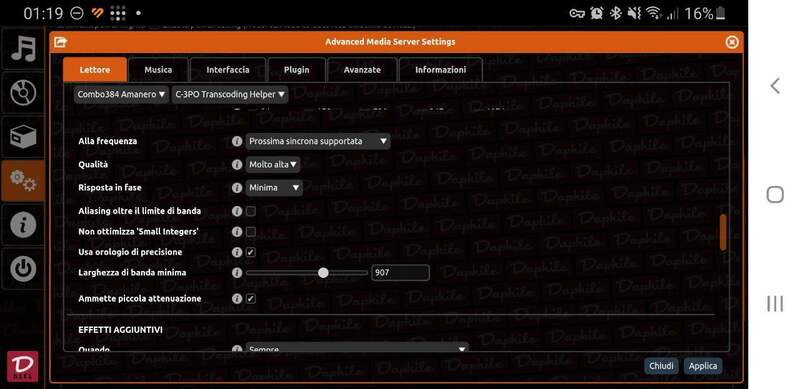Switch to the Plugin tab
The image size is (800, 389).
tap(296, 70)
